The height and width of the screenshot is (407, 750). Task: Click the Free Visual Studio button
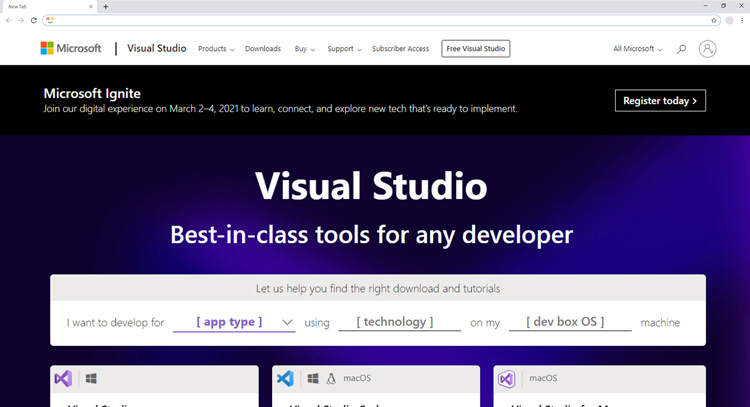[475, 49]
